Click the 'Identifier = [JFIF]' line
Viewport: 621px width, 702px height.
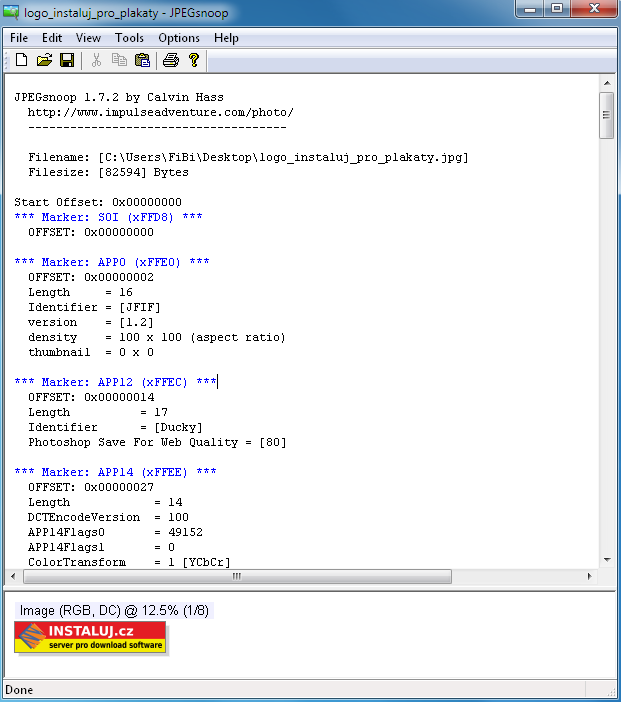coord(94,308)
